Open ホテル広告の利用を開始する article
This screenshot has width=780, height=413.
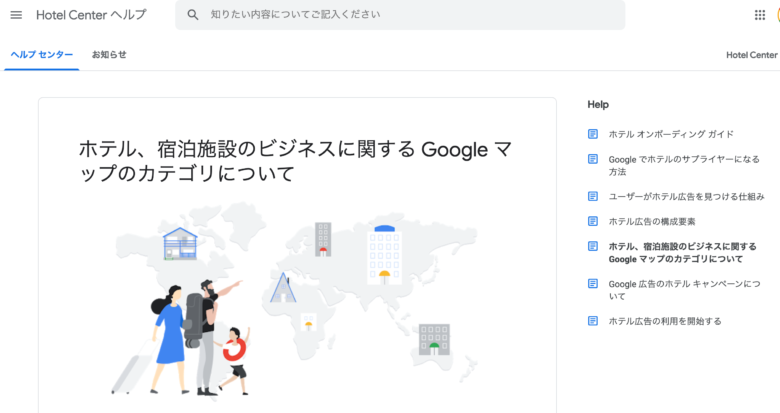[x=665, y=321]
